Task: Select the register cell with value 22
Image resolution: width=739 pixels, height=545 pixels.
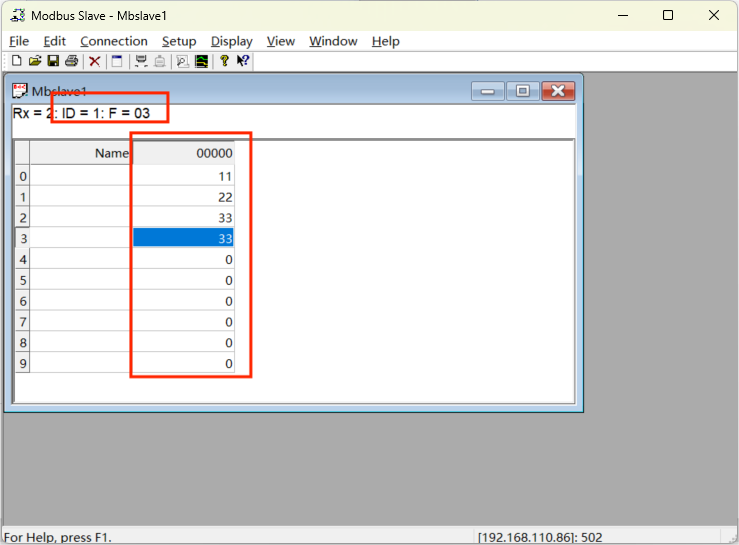Action: 184,197
